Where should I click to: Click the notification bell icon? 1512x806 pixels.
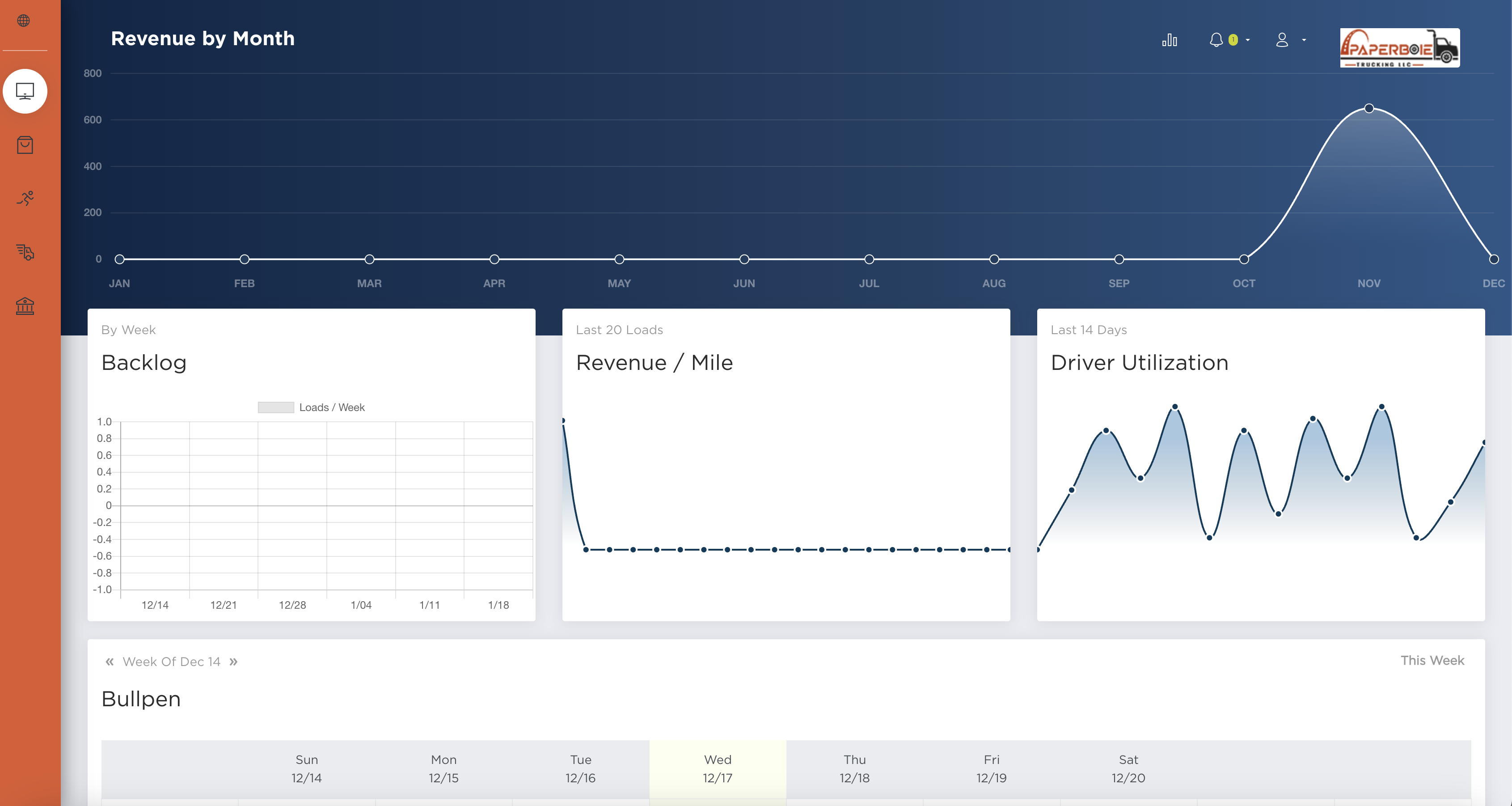[1216, 40]
